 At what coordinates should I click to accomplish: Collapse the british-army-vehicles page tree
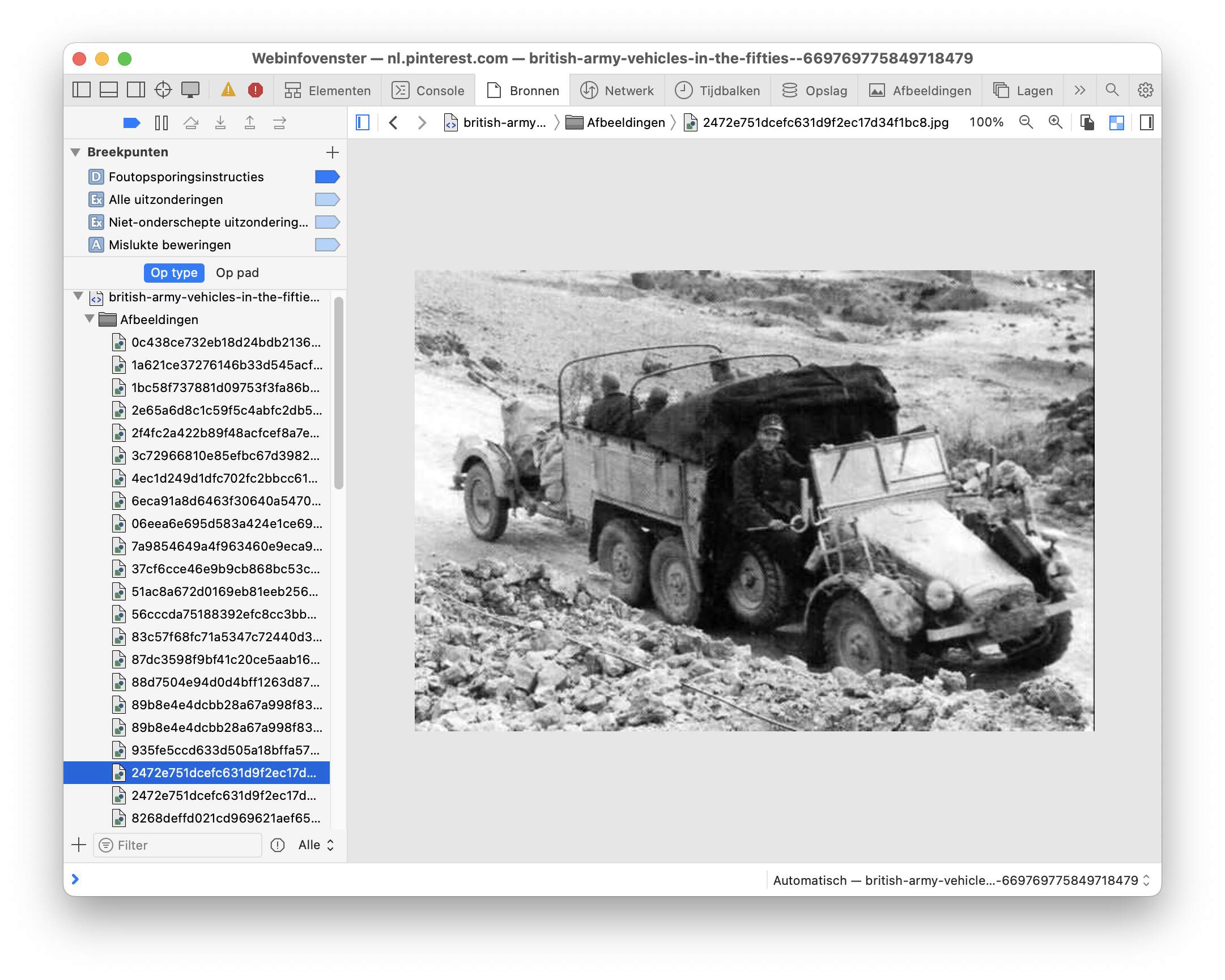tap(78, 296)
